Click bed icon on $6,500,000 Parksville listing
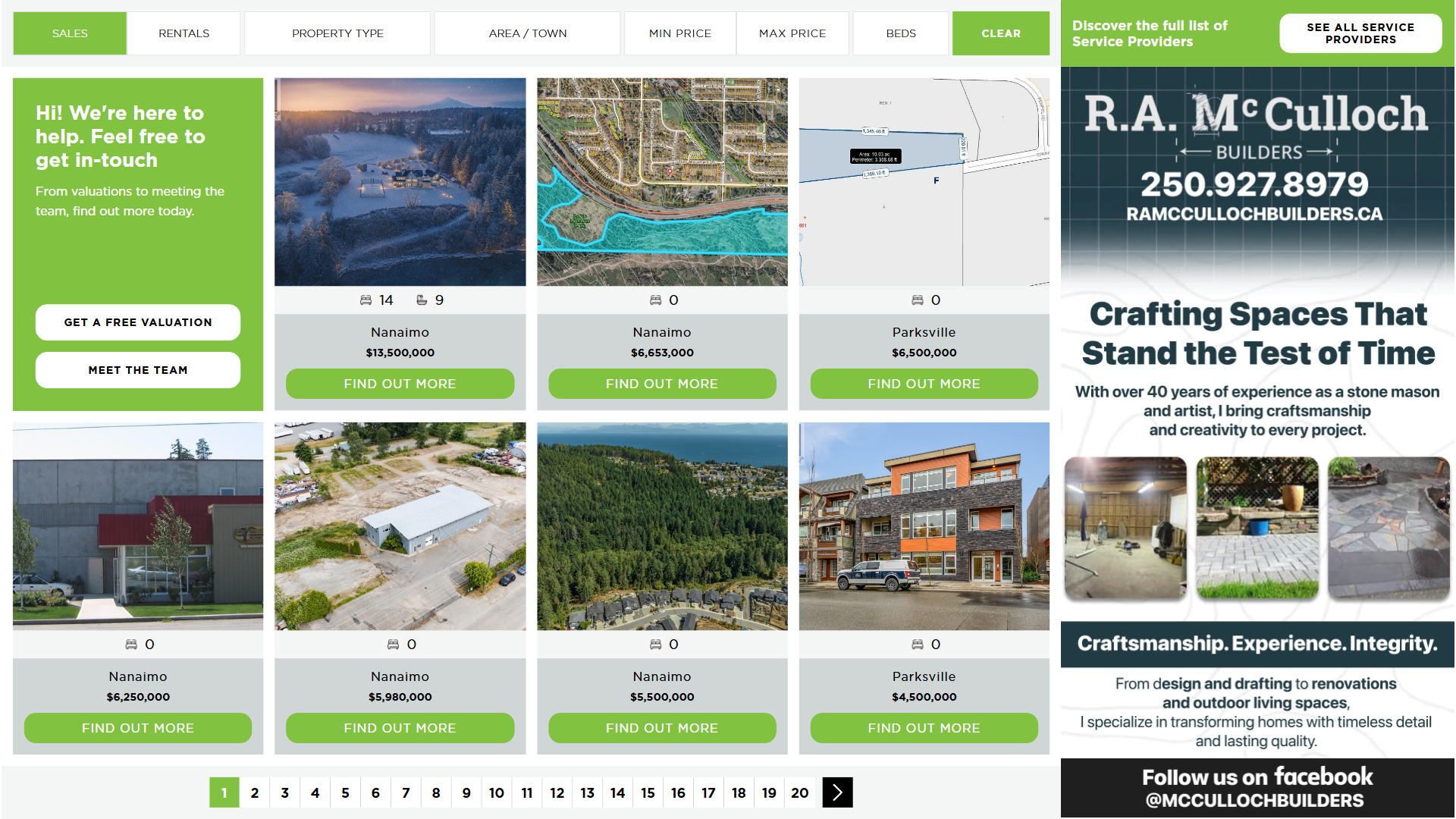 (x=917, y=300)
